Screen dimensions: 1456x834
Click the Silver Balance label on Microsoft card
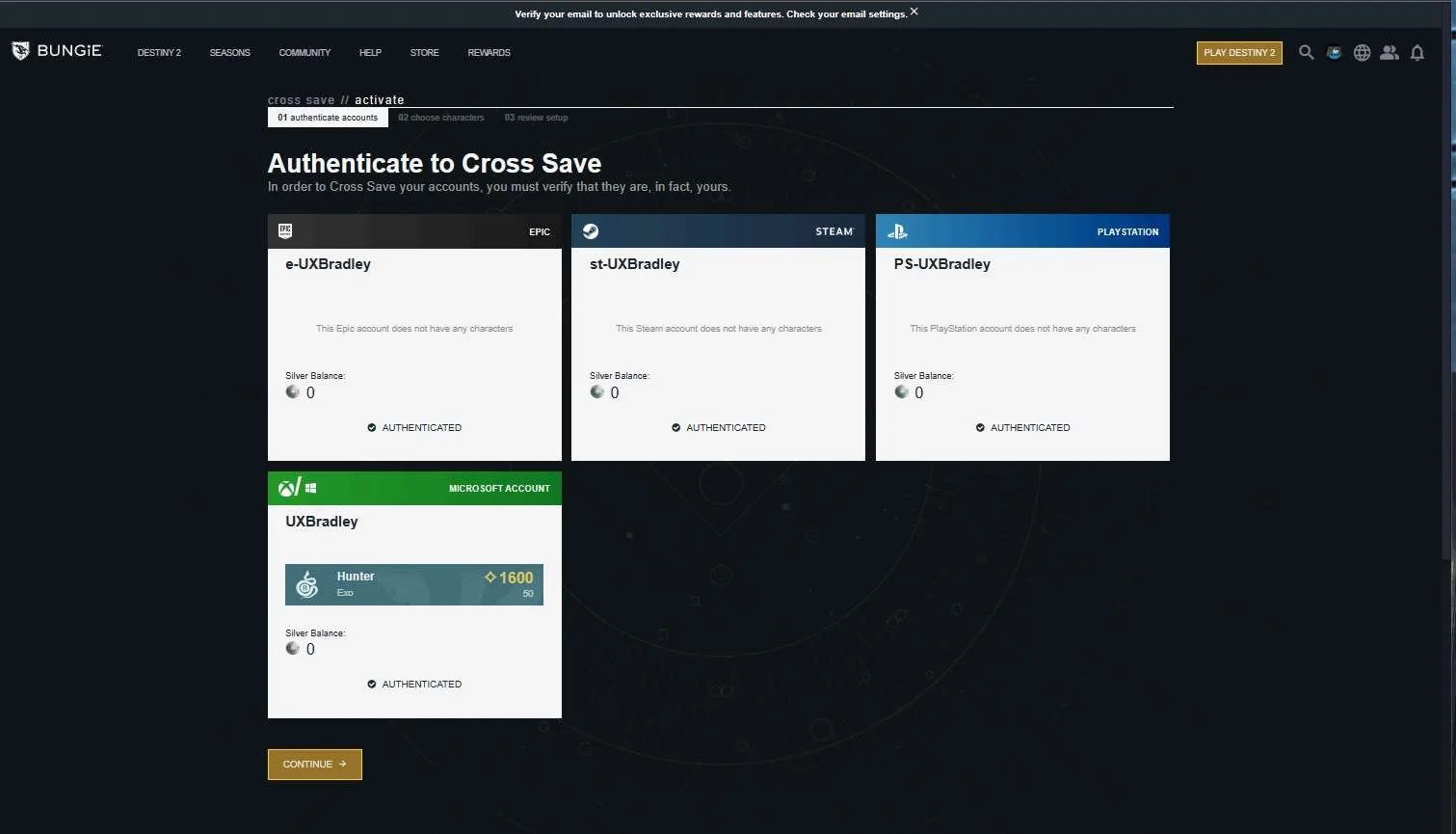click(x=315, y=633)
